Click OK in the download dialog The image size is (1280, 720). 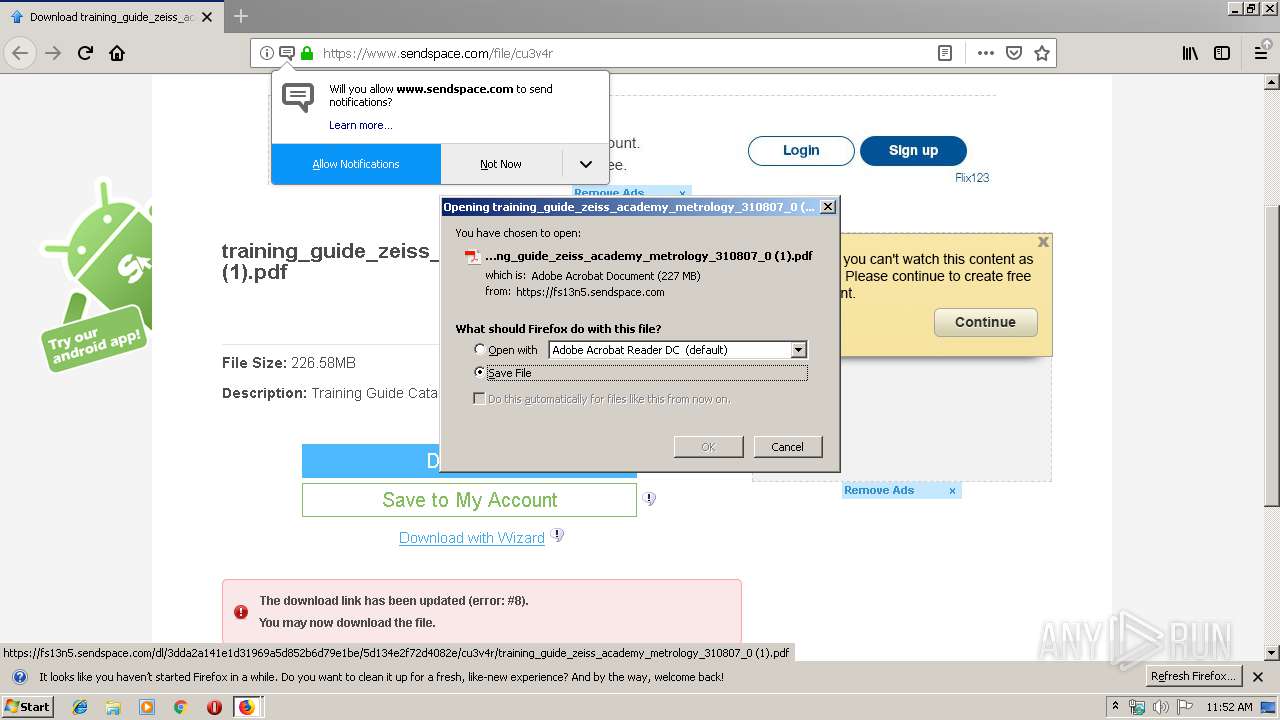tap(708, 447)
